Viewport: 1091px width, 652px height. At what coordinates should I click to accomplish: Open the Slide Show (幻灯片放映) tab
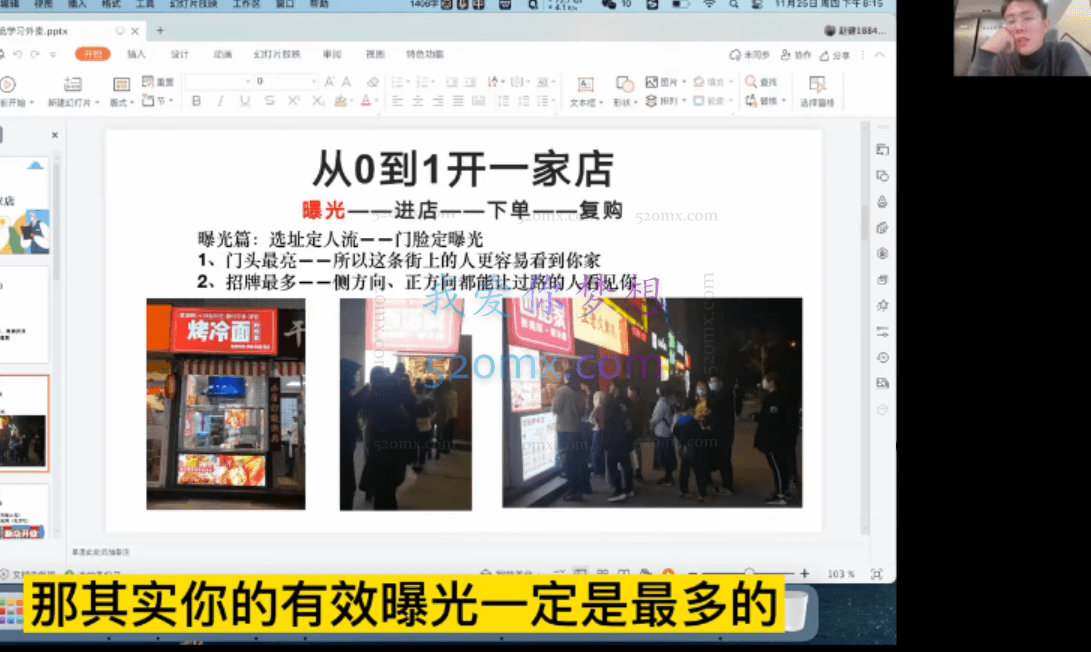click(x=276, y=54)
